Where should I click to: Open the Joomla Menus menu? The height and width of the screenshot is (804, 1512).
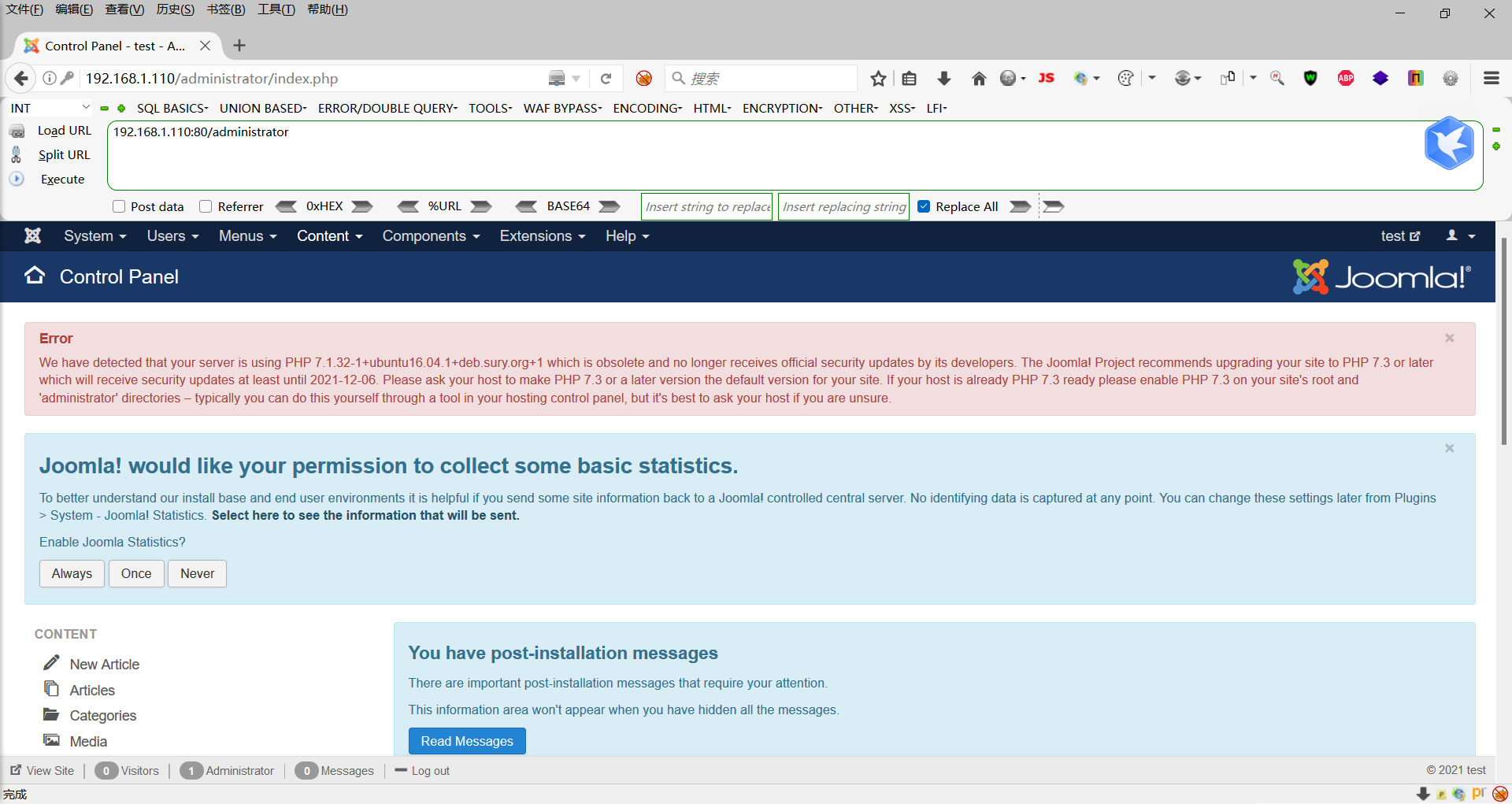247,236
